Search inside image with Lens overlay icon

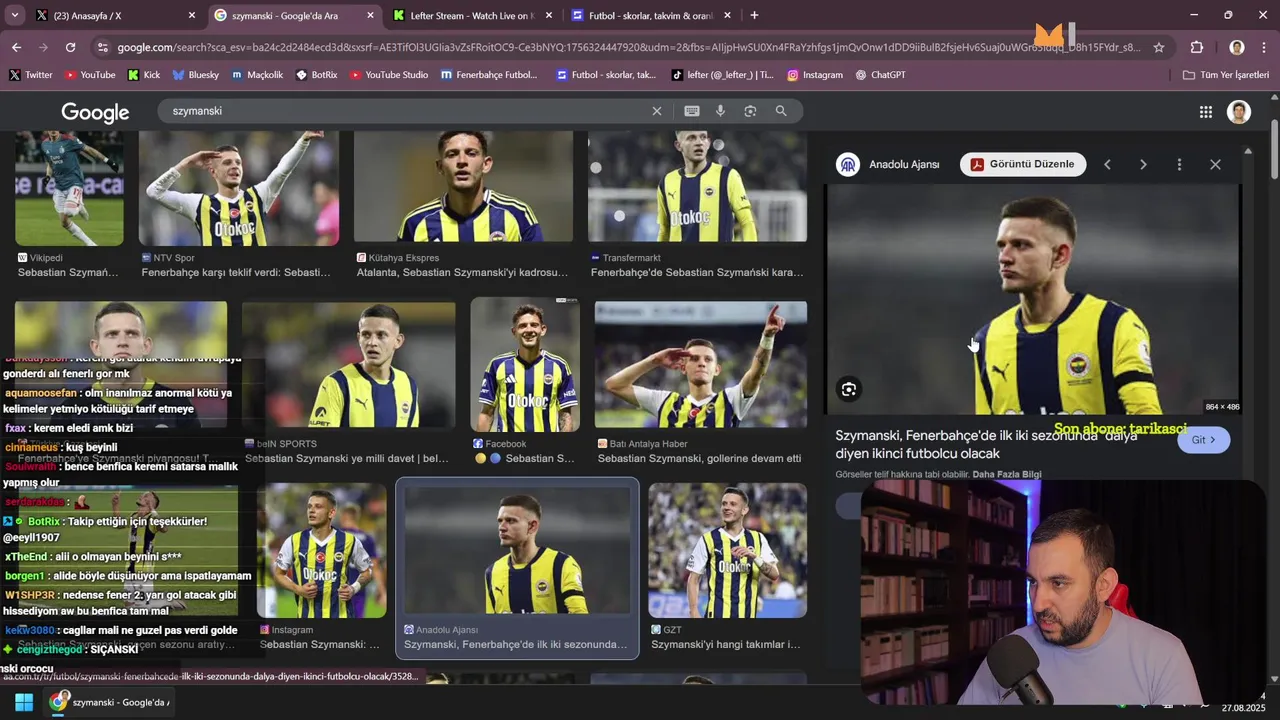pyautogui.click(x=849, y=389)
